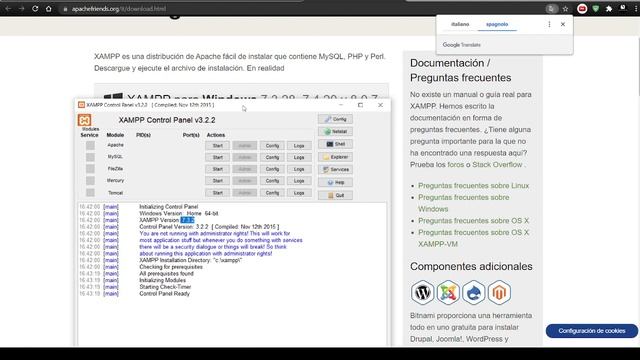Start the Tomcat module
Viewport: 640px width, 360px height.
pyautogui.click(x=218, y=193)
